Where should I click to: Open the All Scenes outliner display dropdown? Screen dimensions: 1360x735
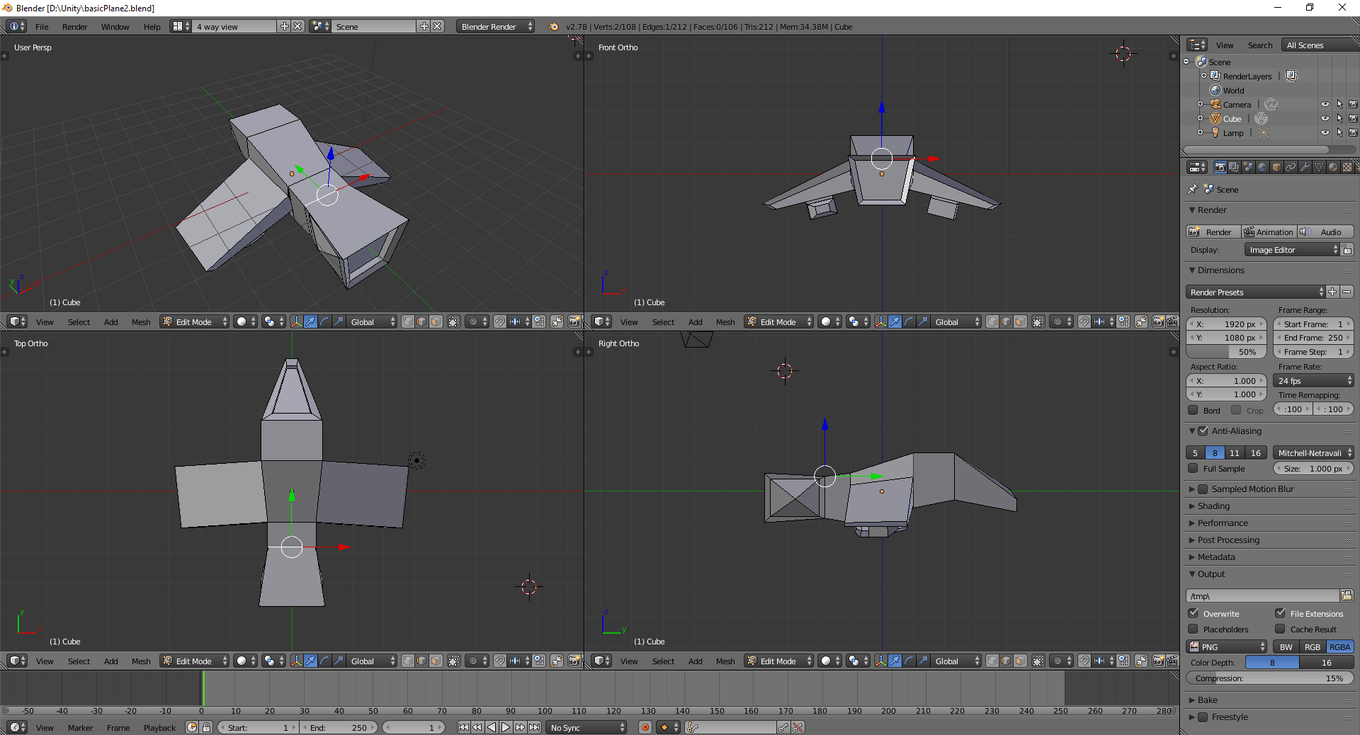pyautogui.click(x=1318, y=44)
